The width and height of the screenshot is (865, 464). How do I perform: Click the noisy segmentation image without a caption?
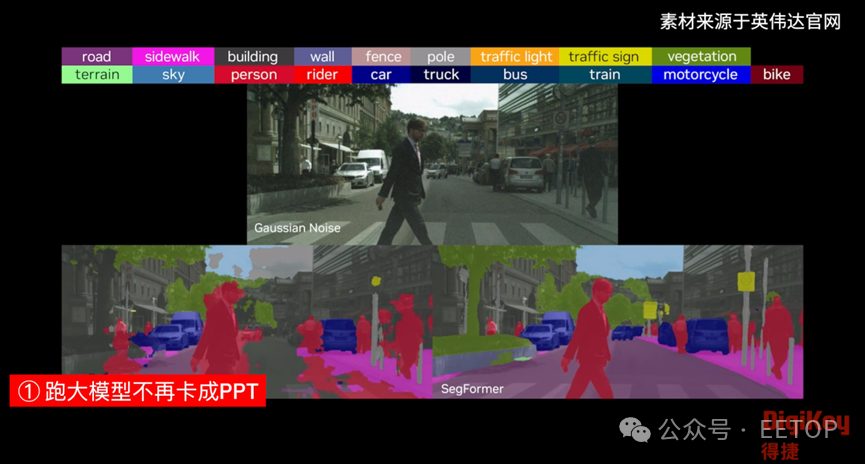(247, 322)
